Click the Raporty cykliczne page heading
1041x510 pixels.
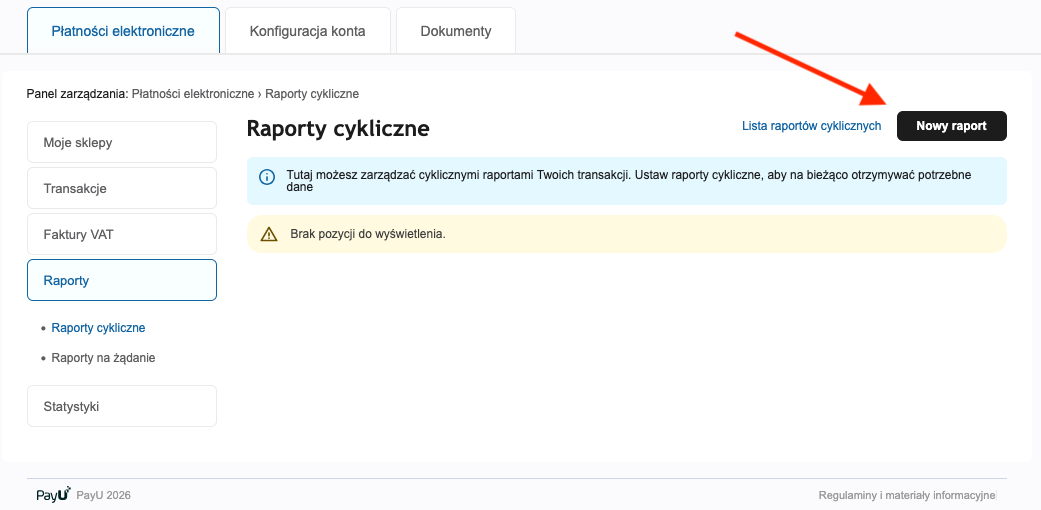(x=338, y=128)
